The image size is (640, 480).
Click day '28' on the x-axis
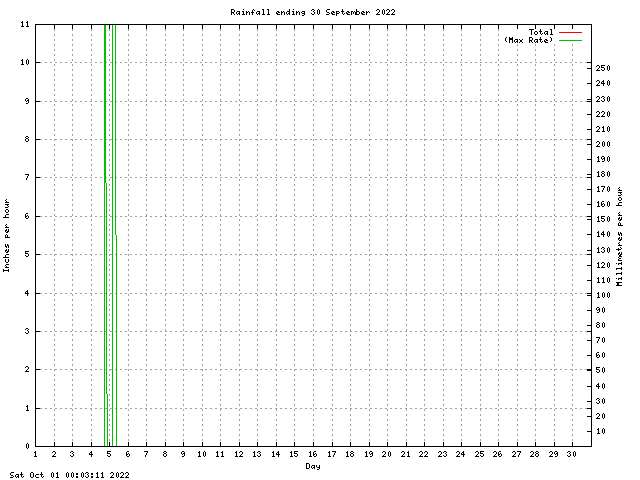[x=534, y=454]
